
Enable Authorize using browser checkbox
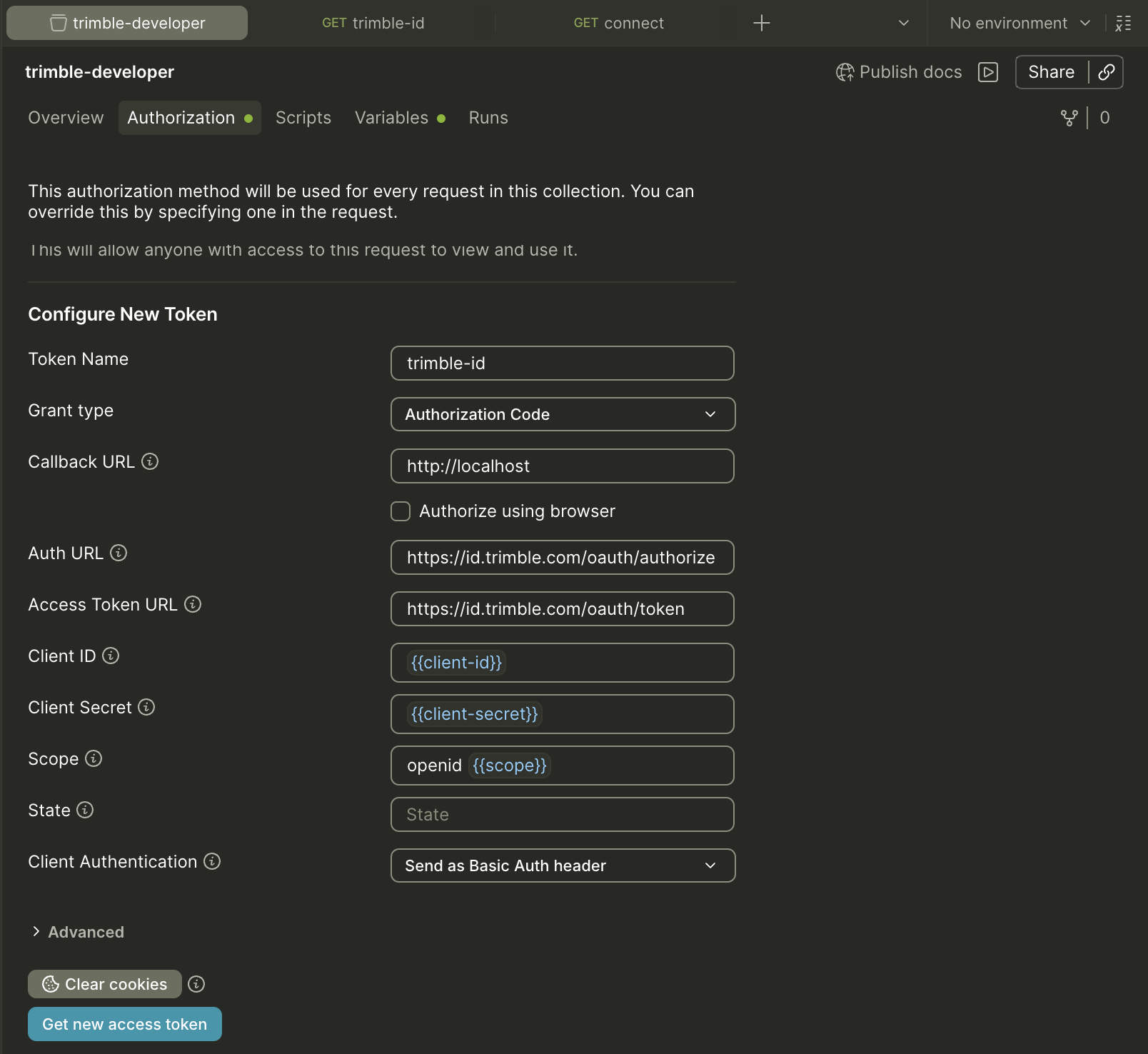point(401,511)
